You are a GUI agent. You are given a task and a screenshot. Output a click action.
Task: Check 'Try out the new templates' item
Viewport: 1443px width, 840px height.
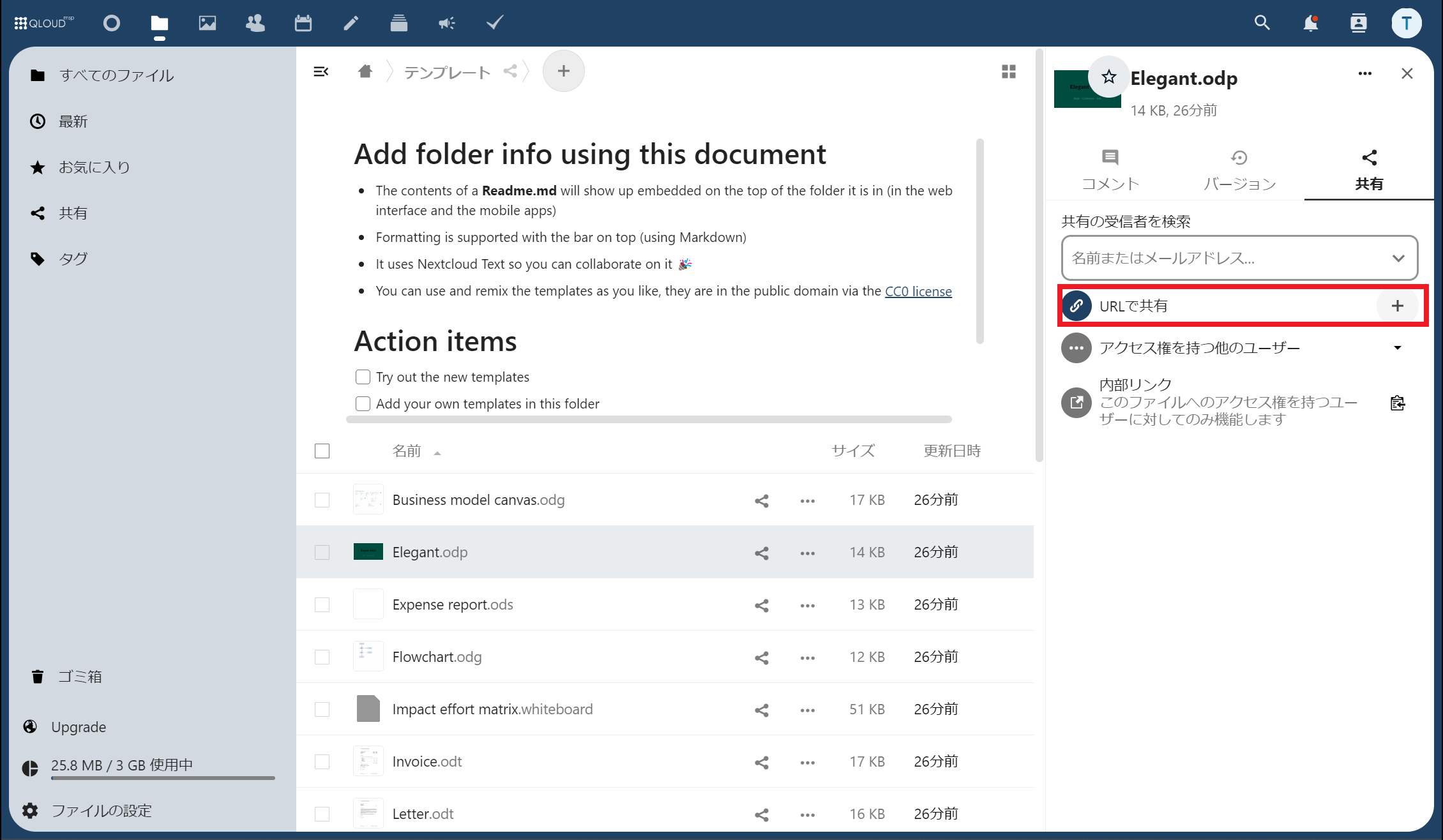363,377
